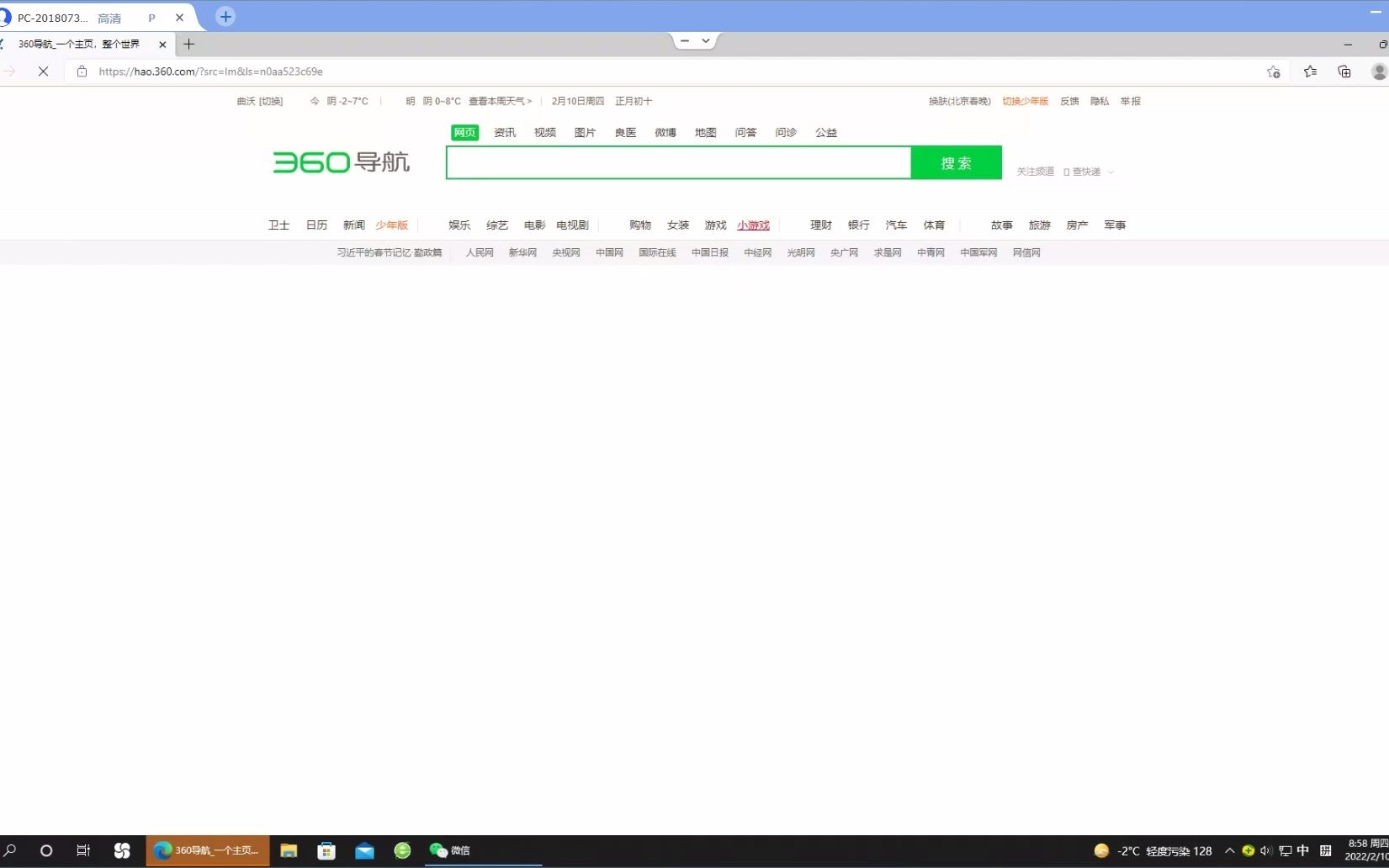Screen dimensions: 1389x868
Task: Open network status in system tray
Action: [1285, 850]
